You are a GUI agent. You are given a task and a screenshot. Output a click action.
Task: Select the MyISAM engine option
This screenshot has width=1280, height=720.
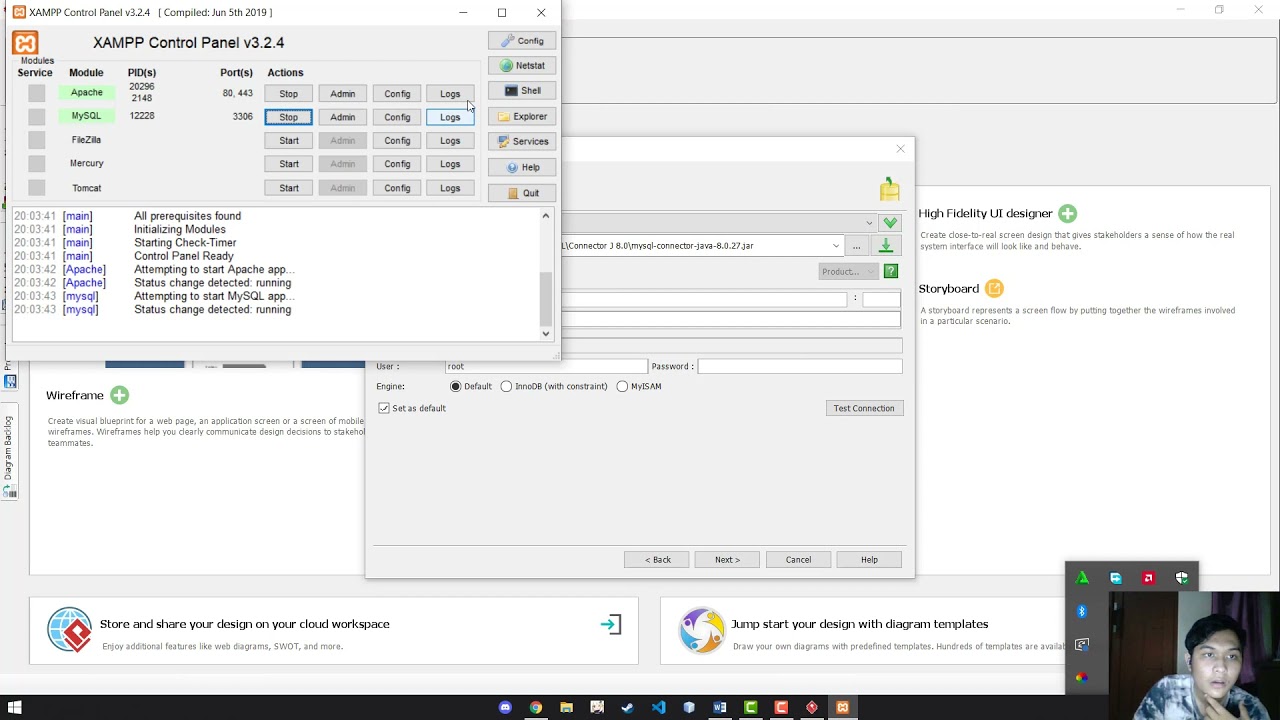(x=622, y=386)
